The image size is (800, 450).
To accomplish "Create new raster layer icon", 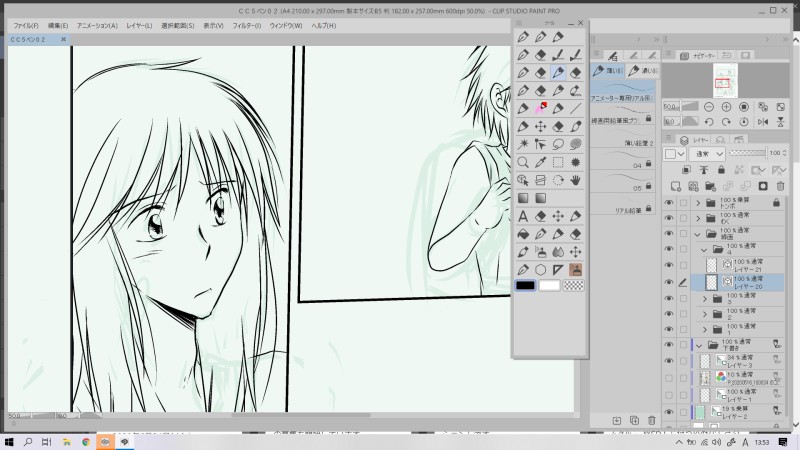I will tap(676, 186).
